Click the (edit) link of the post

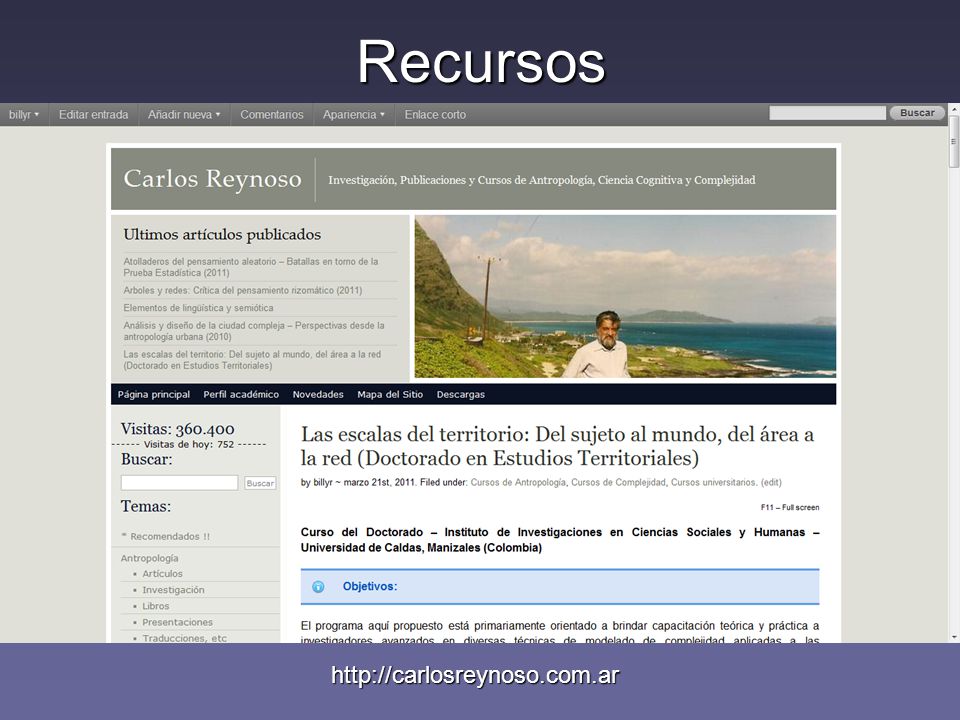point(771,482)
